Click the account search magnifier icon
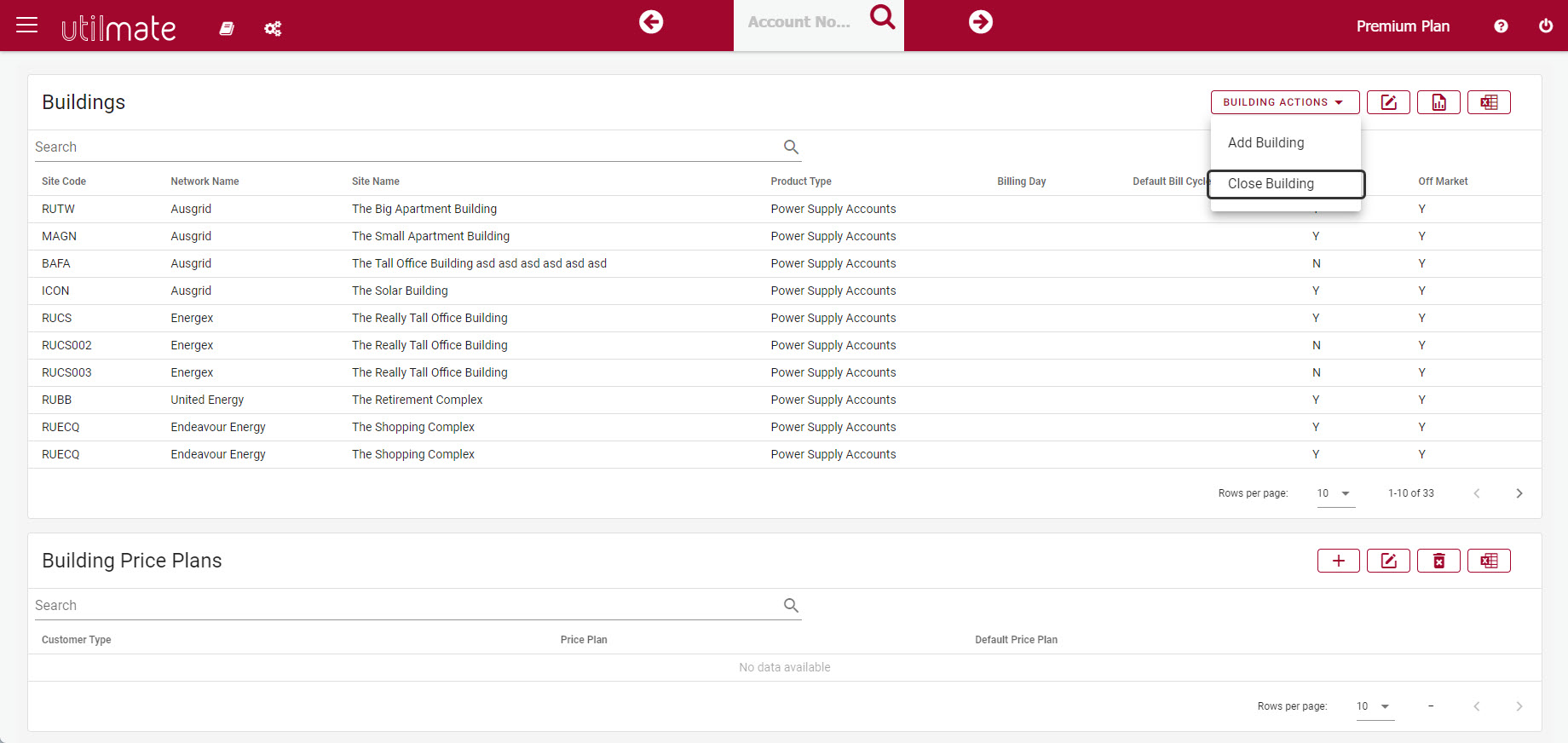This screenshot has width=1568, height=743. (x=883, y=17)
